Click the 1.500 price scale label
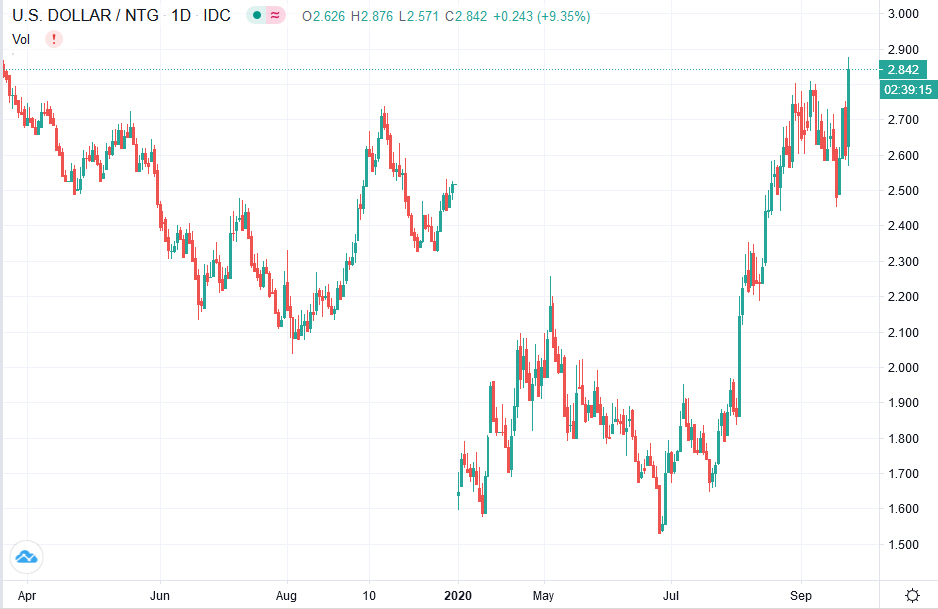The width and height of the screenshot is (938, 609). coord(903,545)
